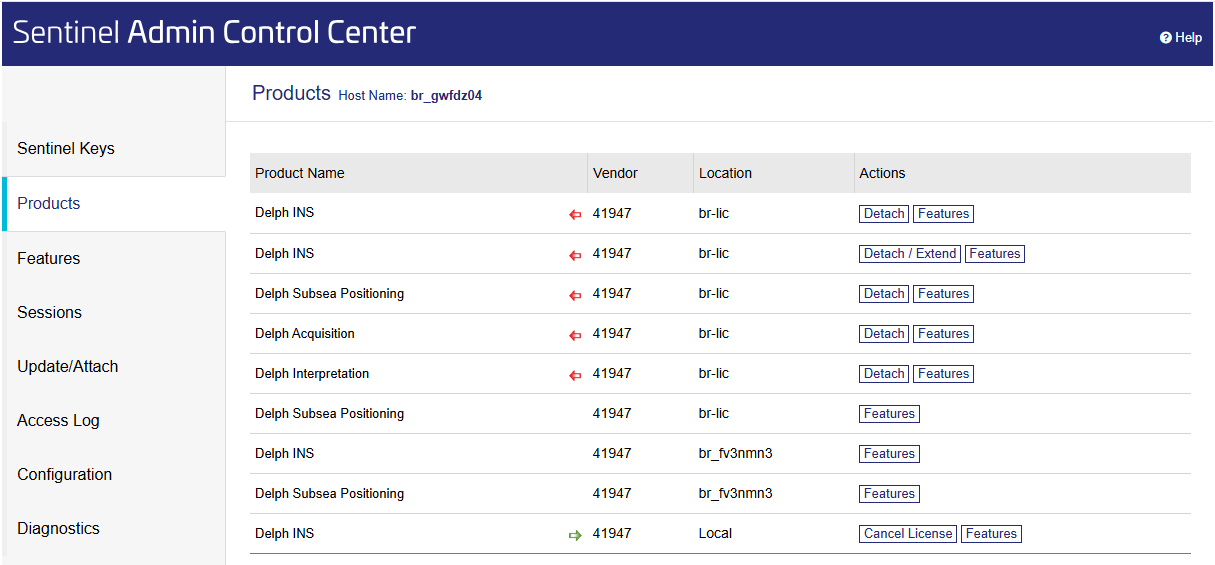Go to Features in the sidebar
The width and height of the screenshot is (1215, 565).
pyautogui.click(x=48, y=258)
